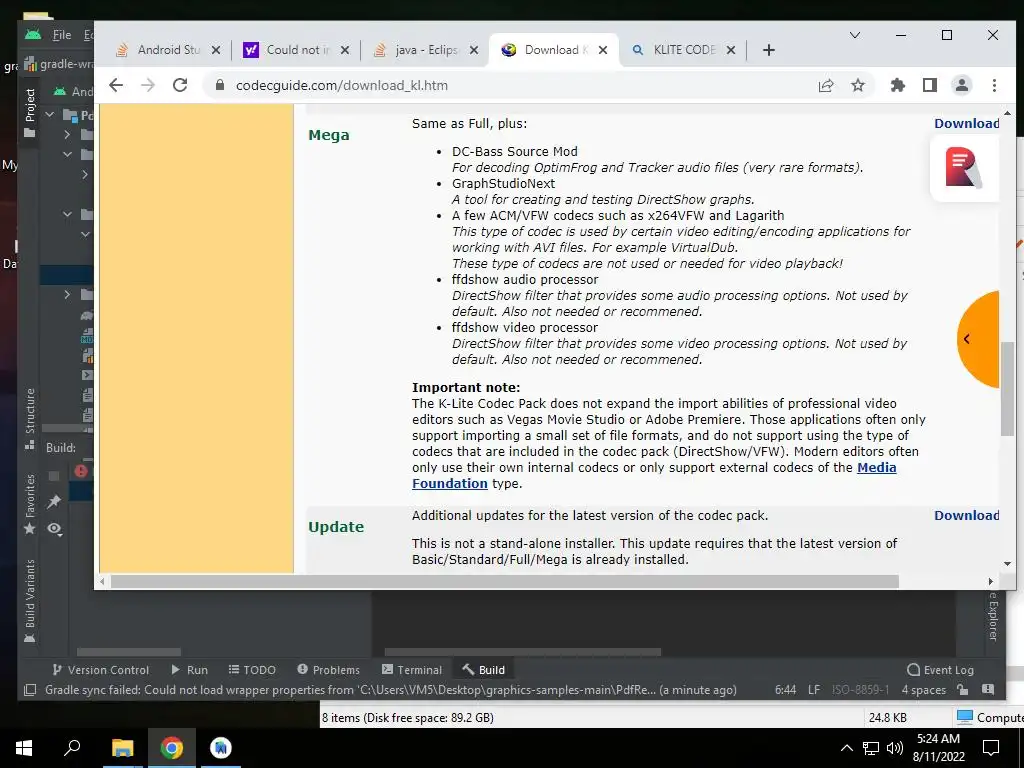The image size is (1024, 768).
Task: Open Favorites tool window tab
Action: (x=29, y=504)
